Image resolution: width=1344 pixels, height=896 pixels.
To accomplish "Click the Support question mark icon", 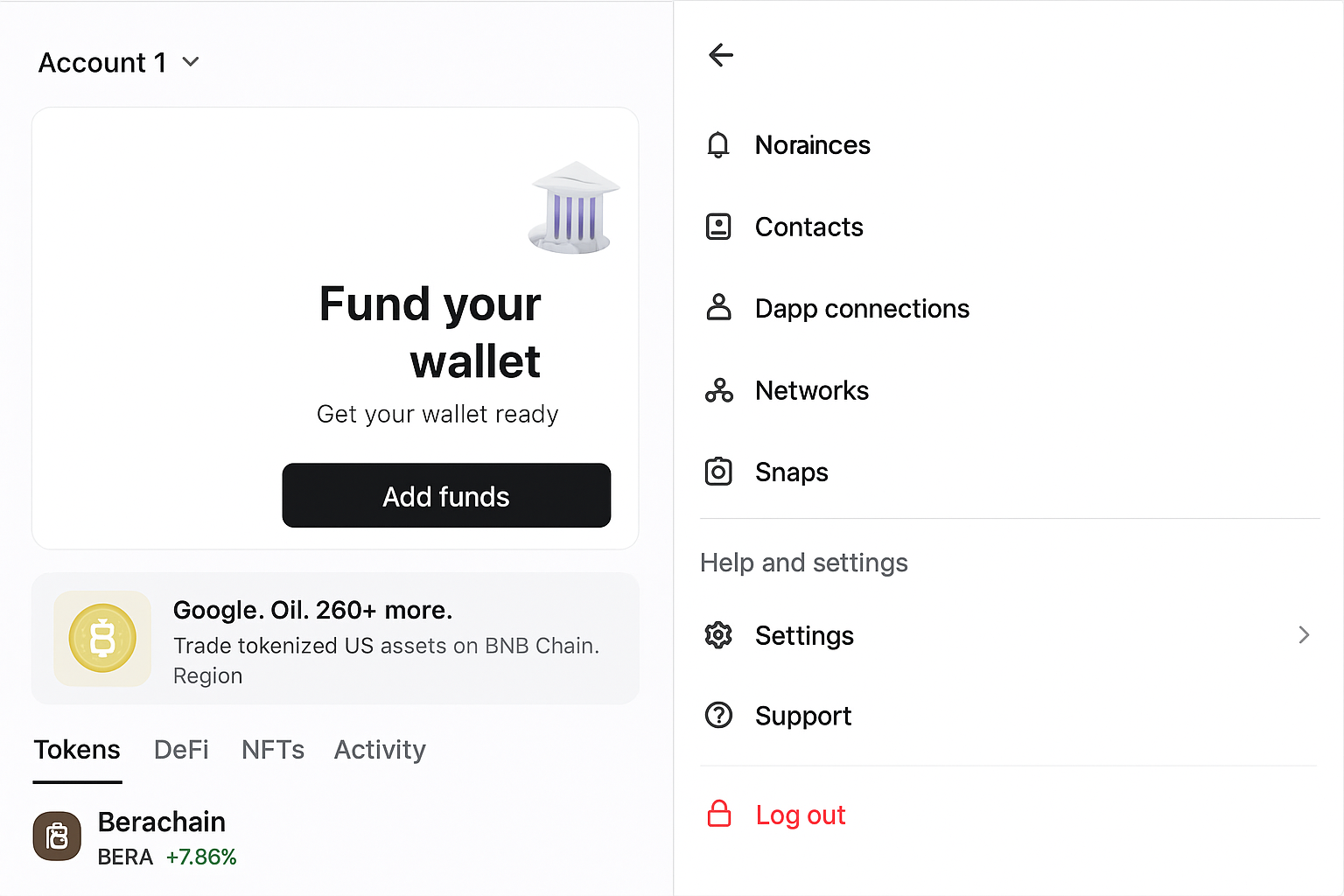I will (x=718, y=716).
